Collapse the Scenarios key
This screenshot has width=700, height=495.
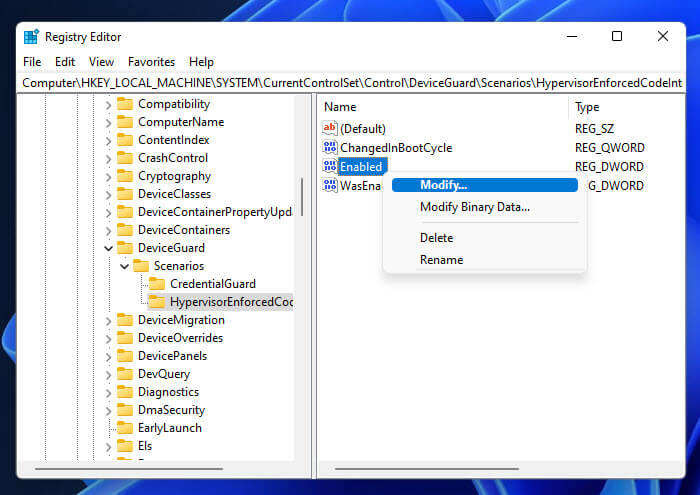[x=125, y=266]
